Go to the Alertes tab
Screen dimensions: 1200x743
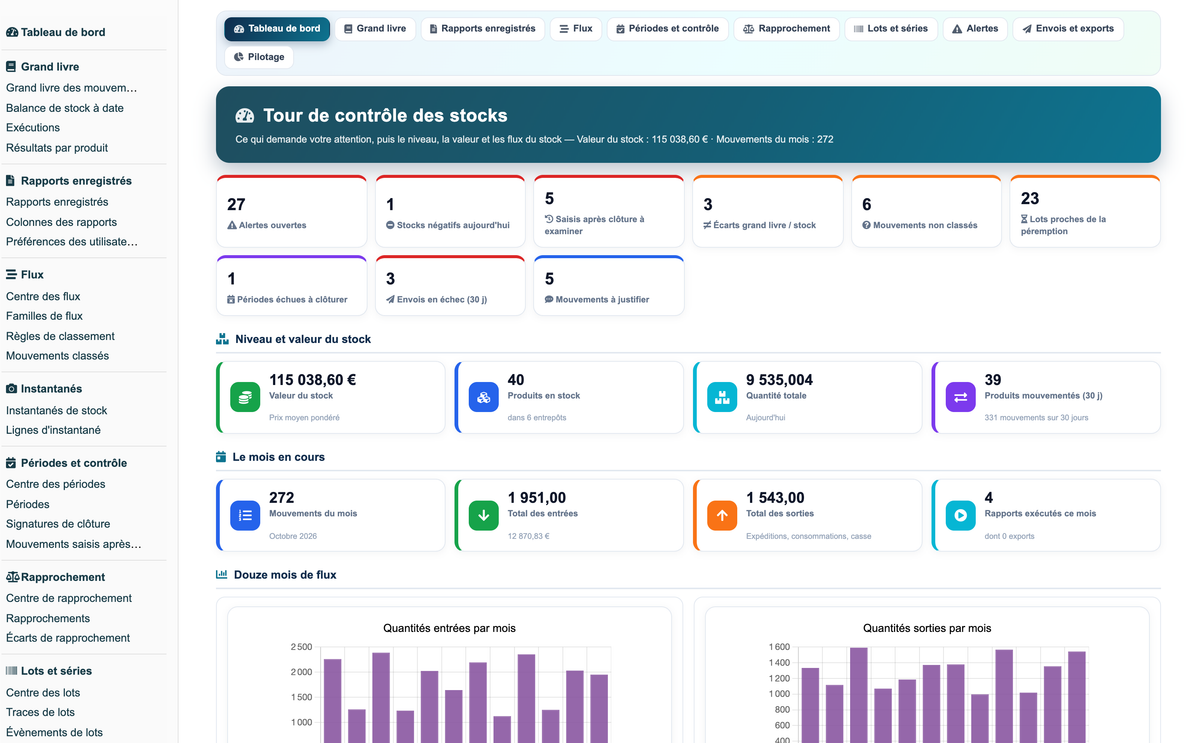pos(975,29)
